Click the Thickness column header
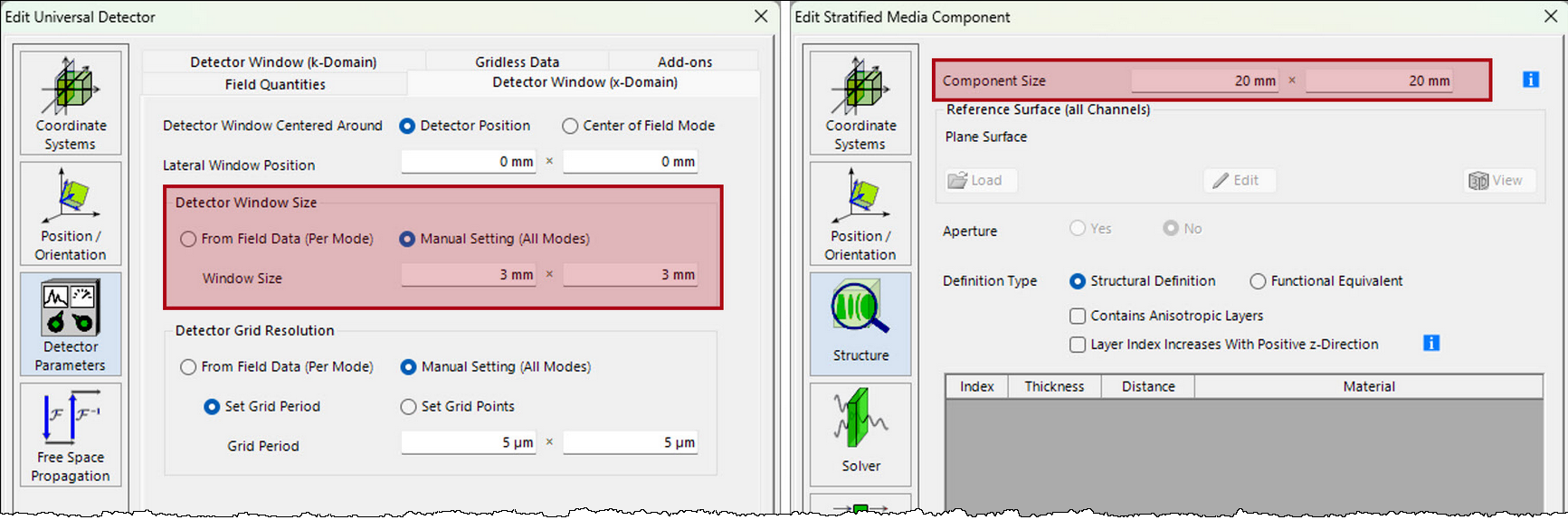1568x520 pixels. coord(1055,386)
